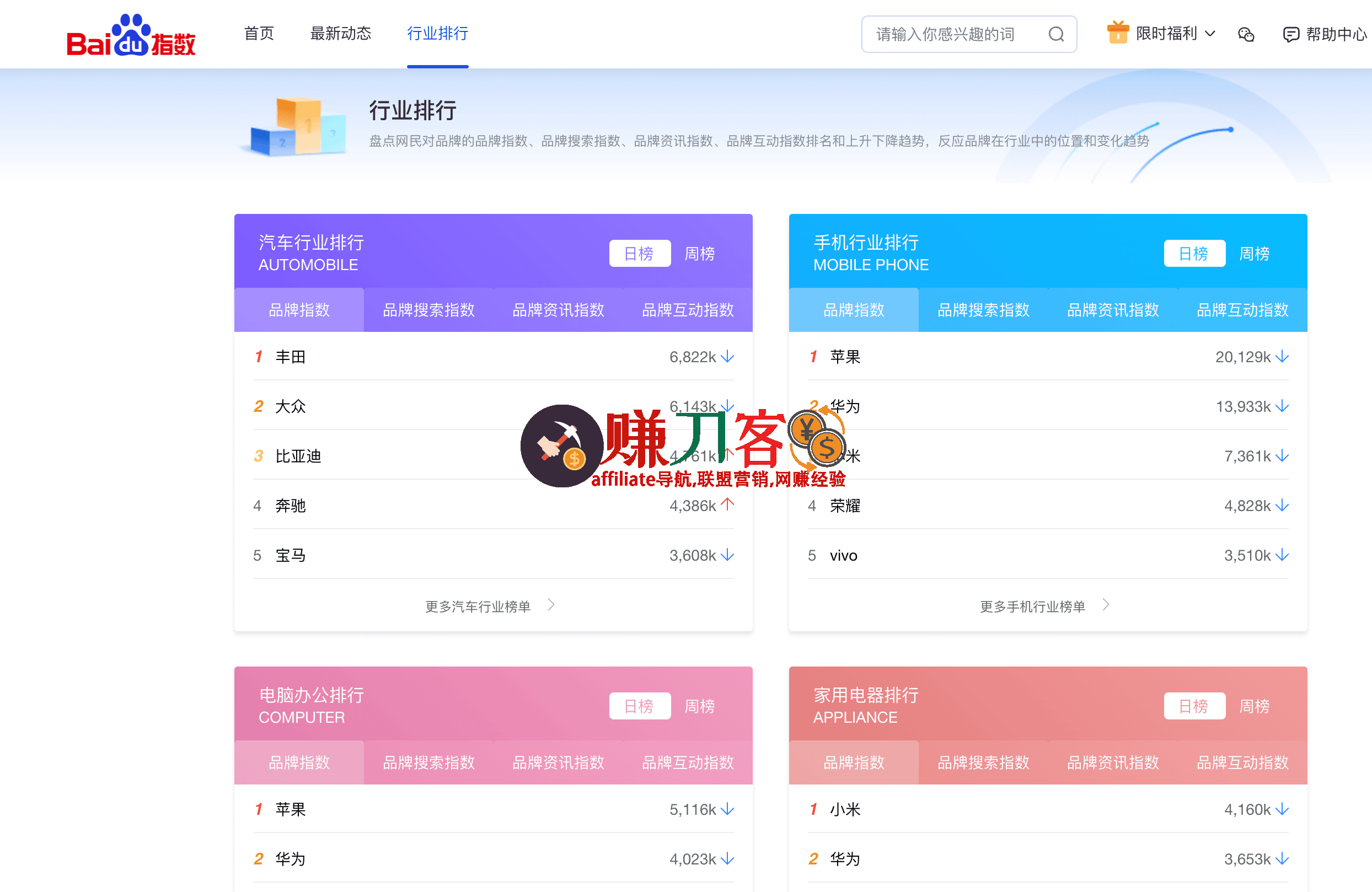Click the help center chat icon
Screen dimensions: 1372x892
coord(1291,35)
